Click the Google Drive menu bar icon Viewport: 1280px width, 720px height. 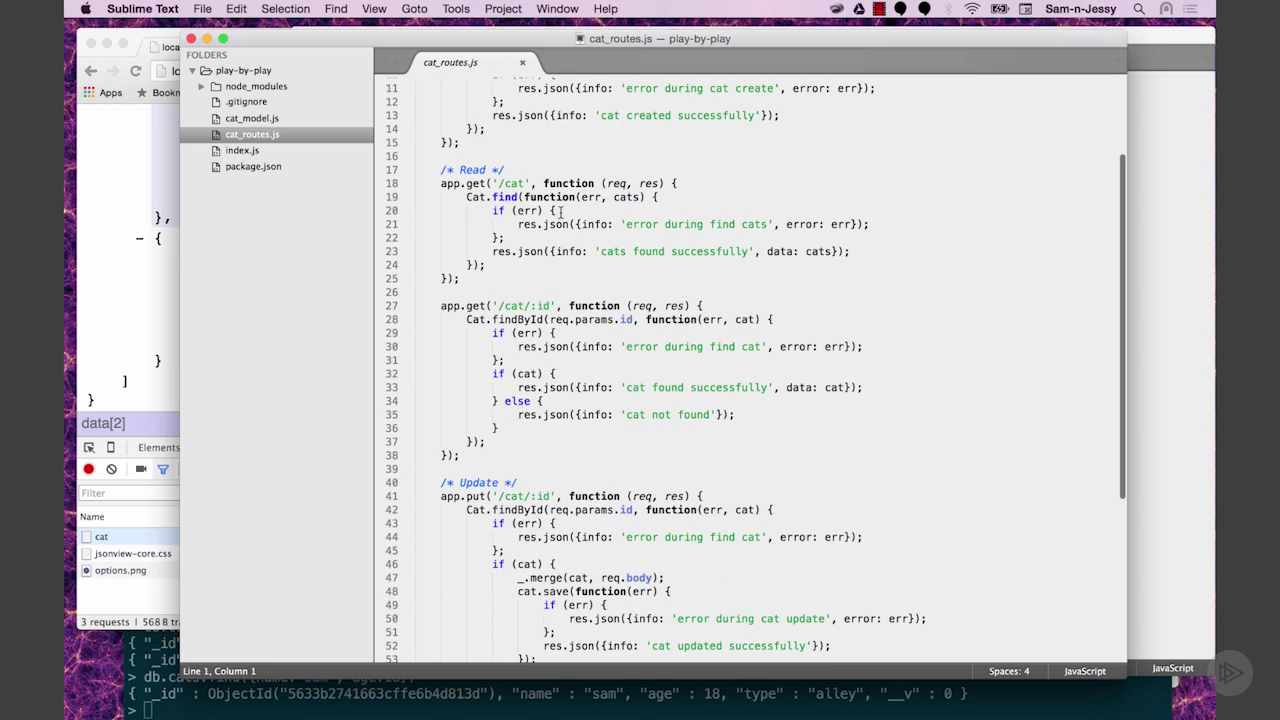(859, 9)
